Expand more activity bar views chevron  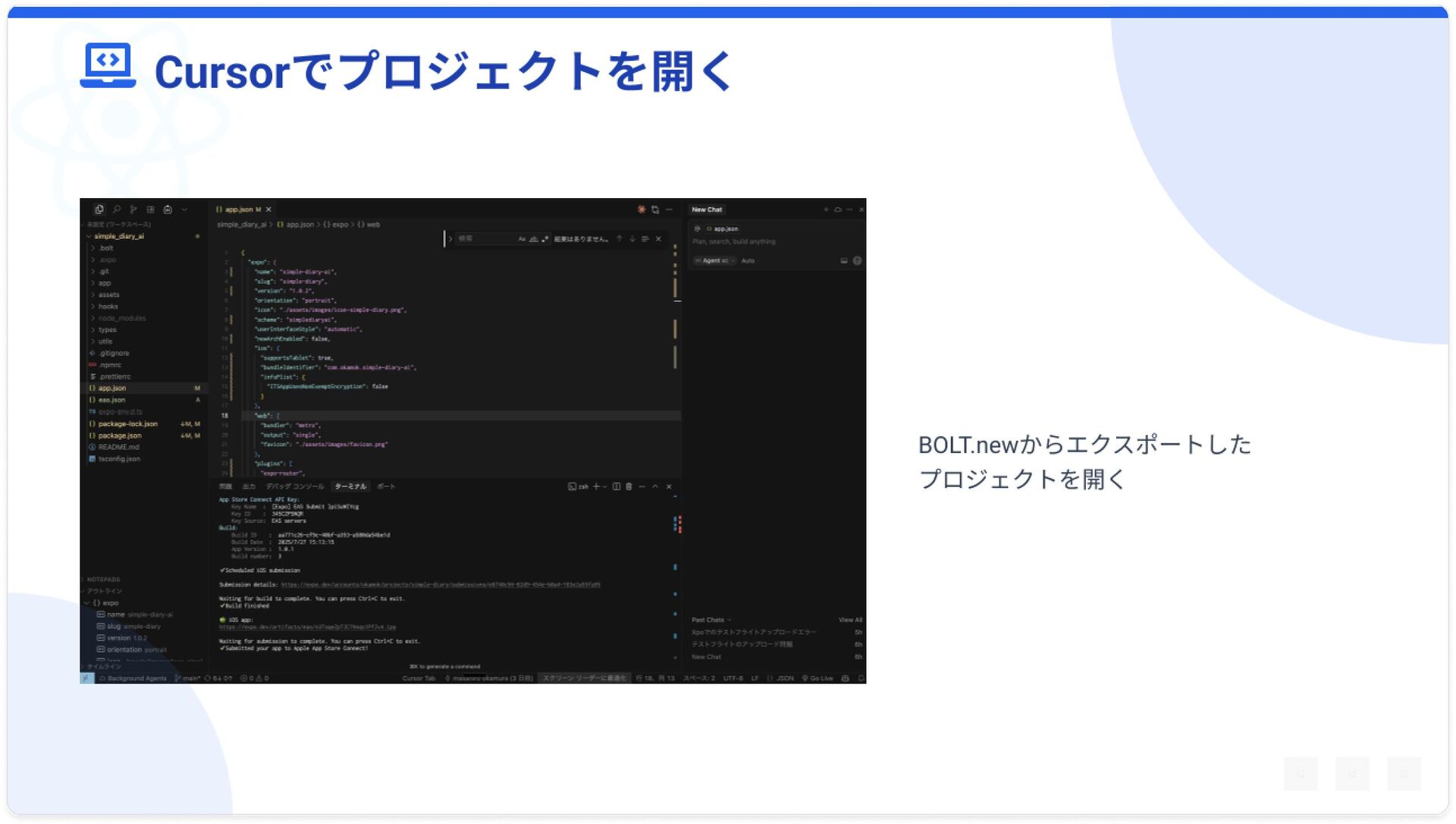tap(184, 209)
